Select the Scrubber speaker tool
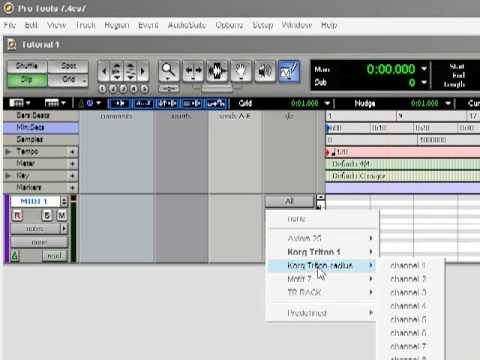Image resolution: width=480 pixels, height=360 pixels. click(265, 71)
